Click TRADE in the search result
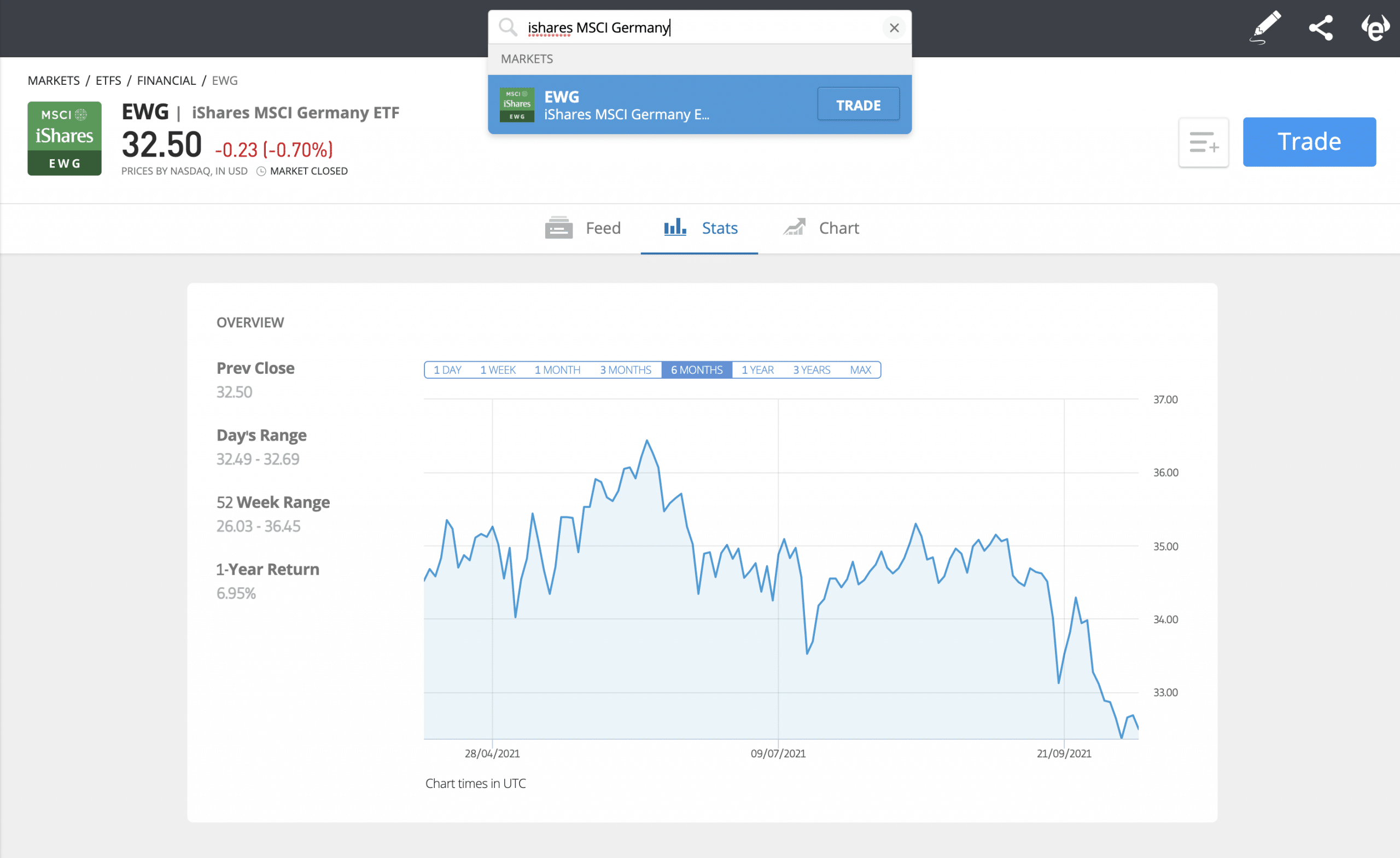1400x858 pixels. click(x=858, y=105)
